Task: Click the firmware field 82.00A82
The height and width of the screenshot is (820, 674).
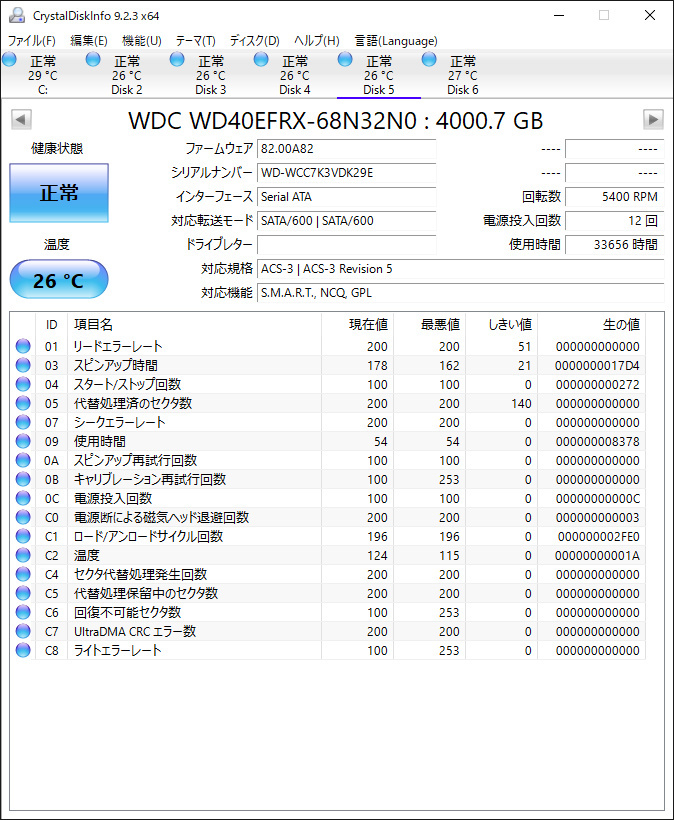Action: (x=347, y=149)
